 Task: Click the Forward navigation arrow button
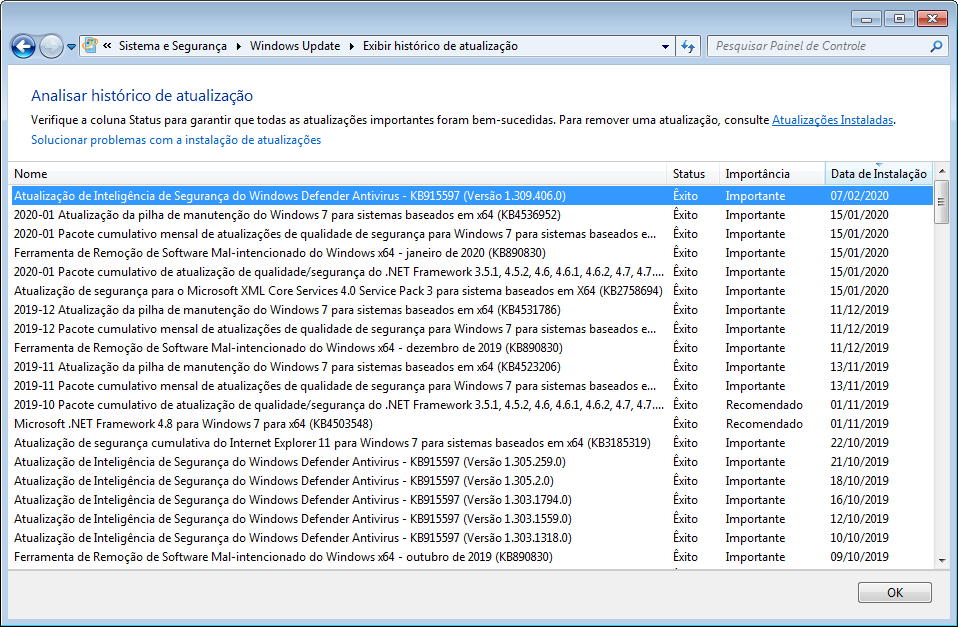tap(51, 46)
